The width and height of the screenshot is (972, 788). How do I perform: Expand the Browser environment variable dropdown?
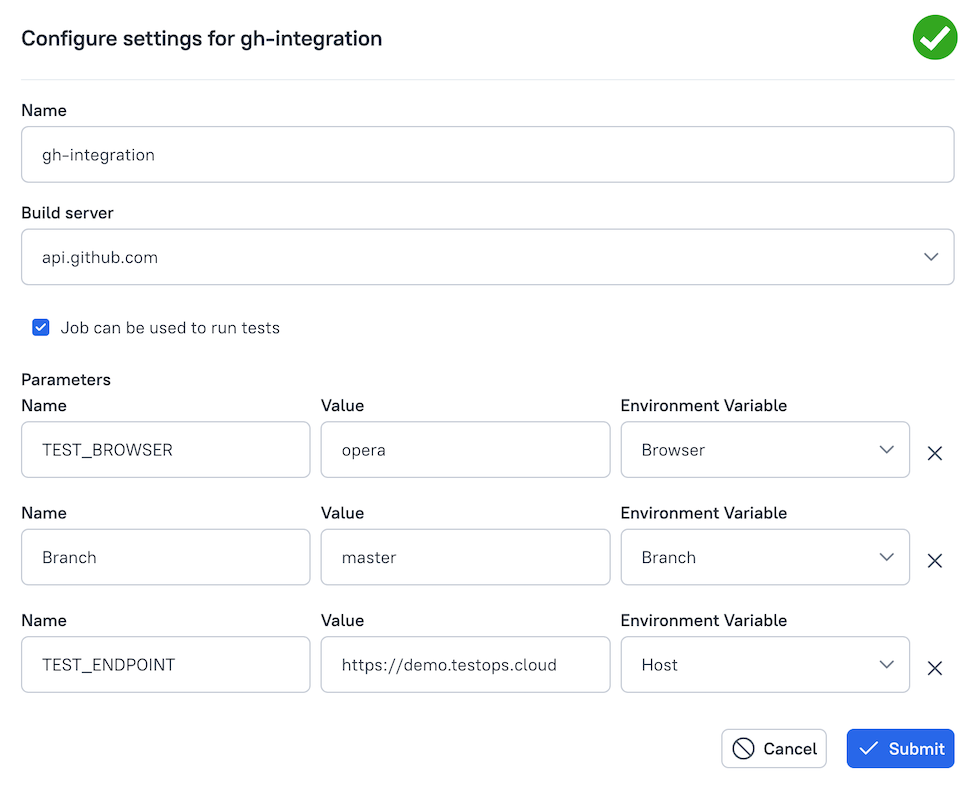(765, 450)
